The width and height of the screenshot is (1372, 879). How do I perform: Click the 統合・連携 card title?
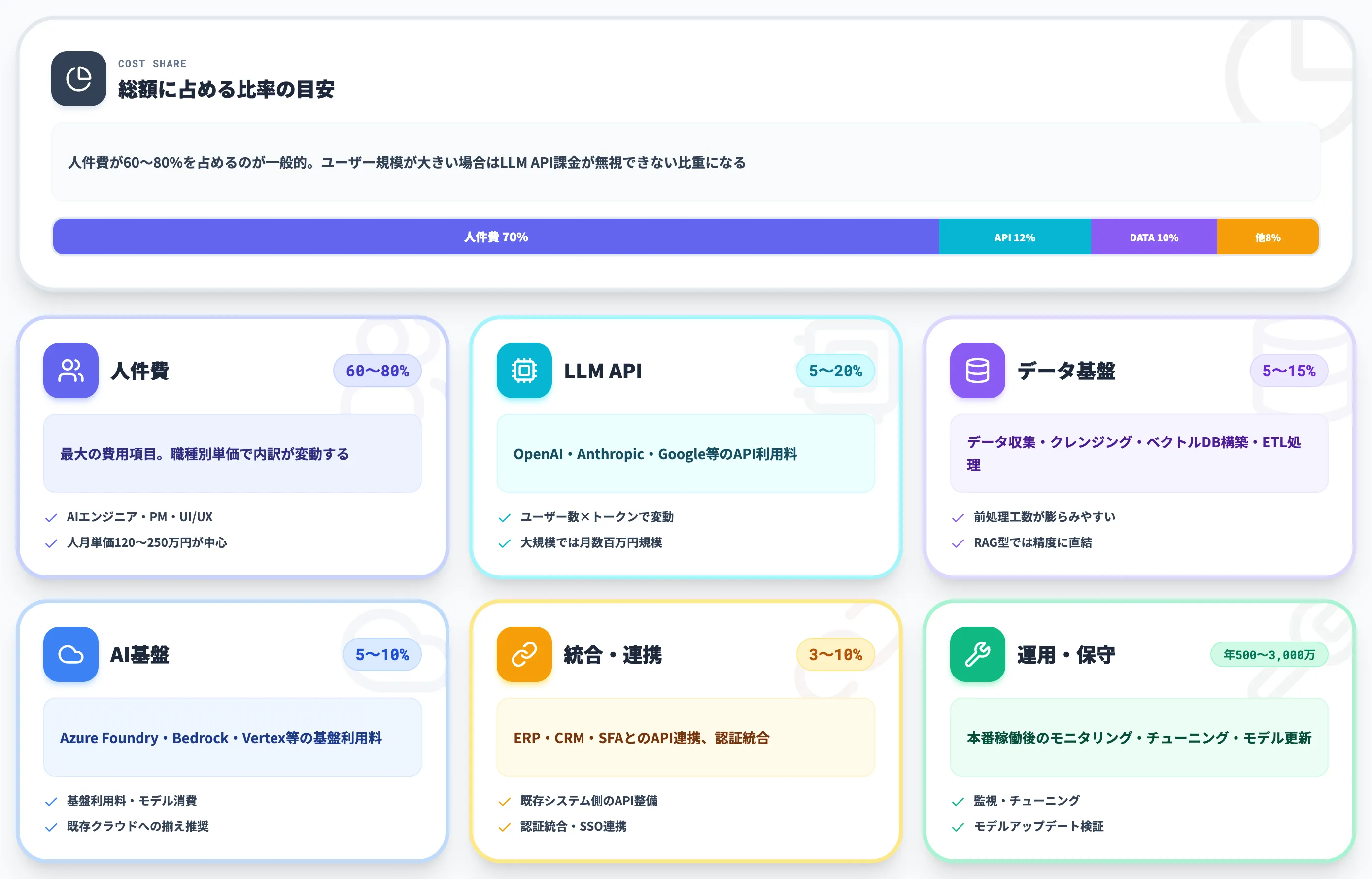pyautogui.click(x=613, y=655)
